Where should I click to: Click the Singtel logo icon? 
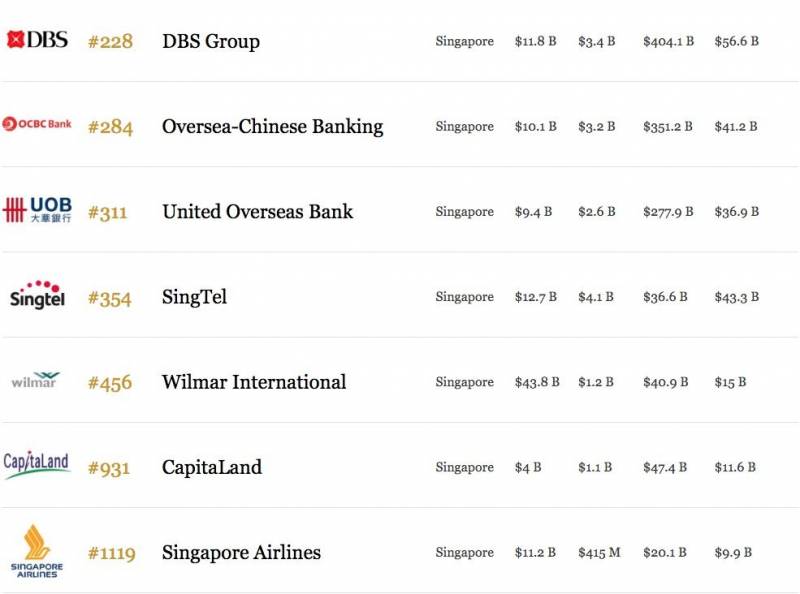click(x=37, y=295)
